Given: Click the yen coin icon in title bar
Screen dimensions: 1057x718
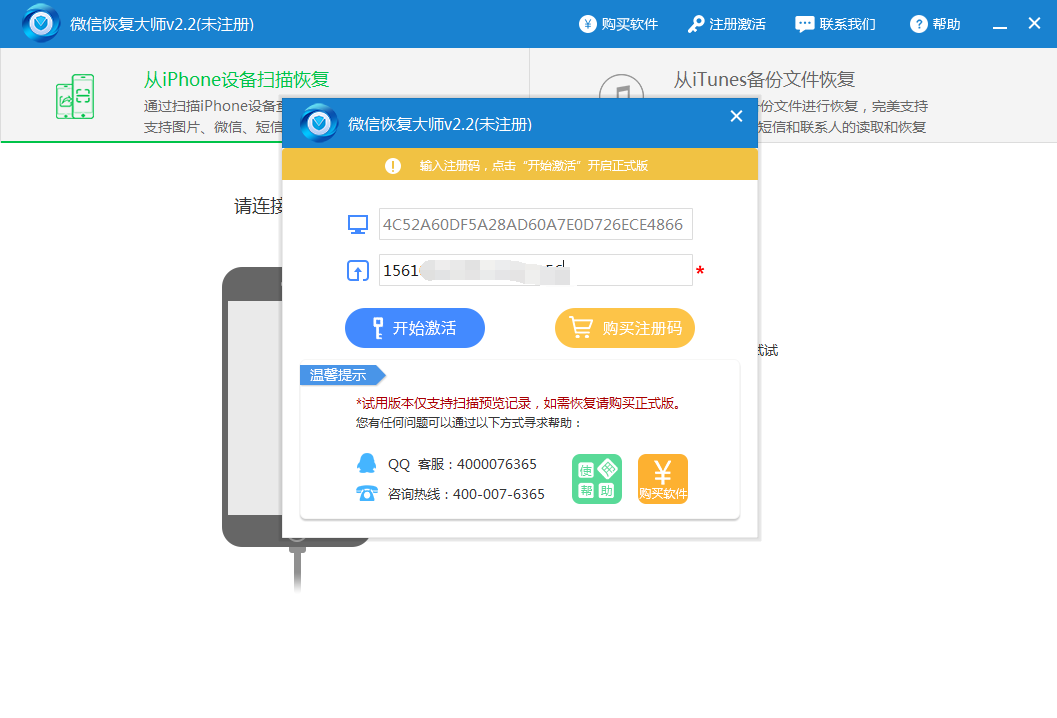Looking at the screenshot, I should pos(588,24).
